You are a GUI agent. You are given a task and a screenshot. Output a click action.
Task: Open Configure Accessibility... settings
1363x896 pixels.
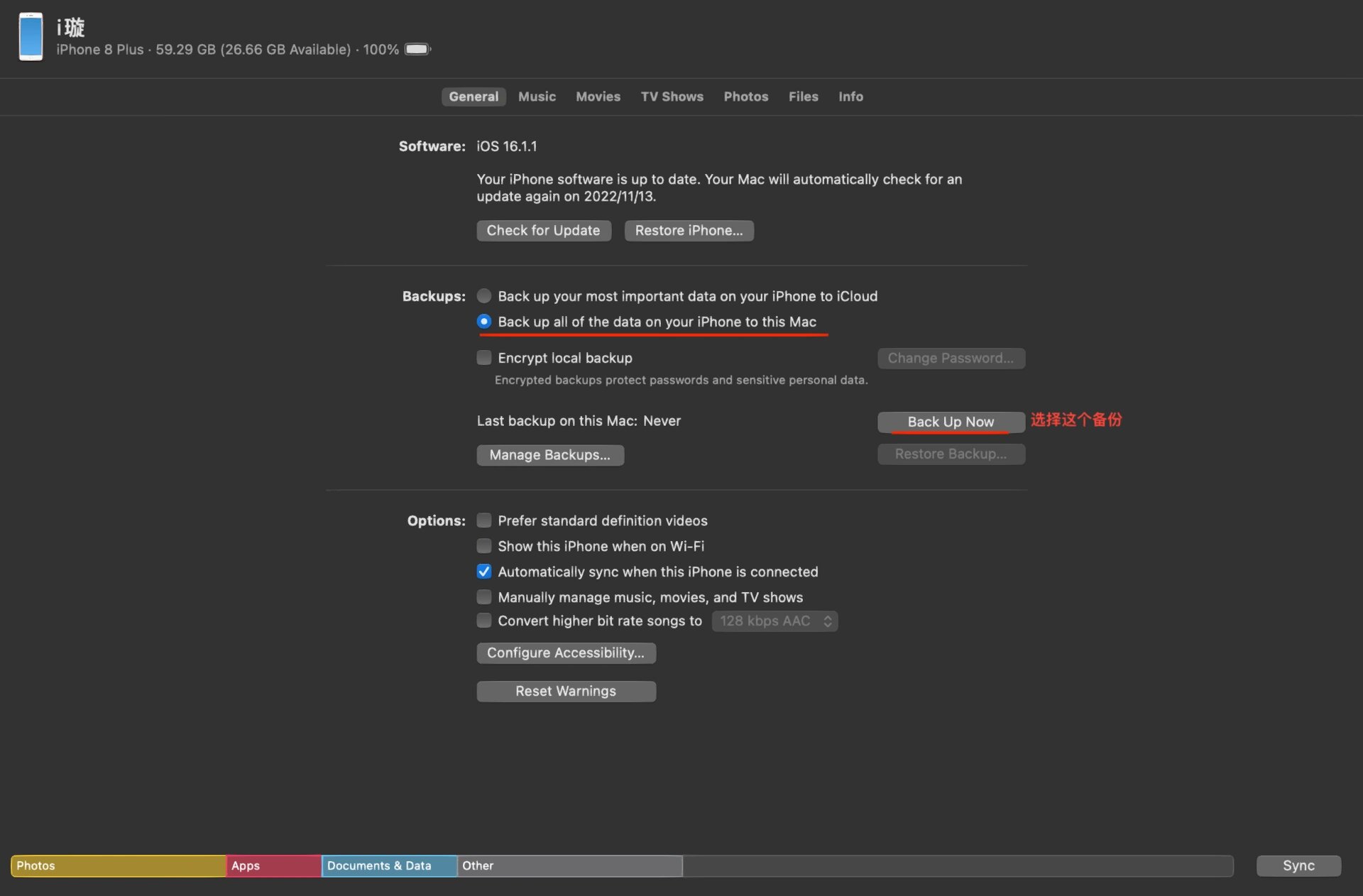pyautogui.click(x=566, y=653)
